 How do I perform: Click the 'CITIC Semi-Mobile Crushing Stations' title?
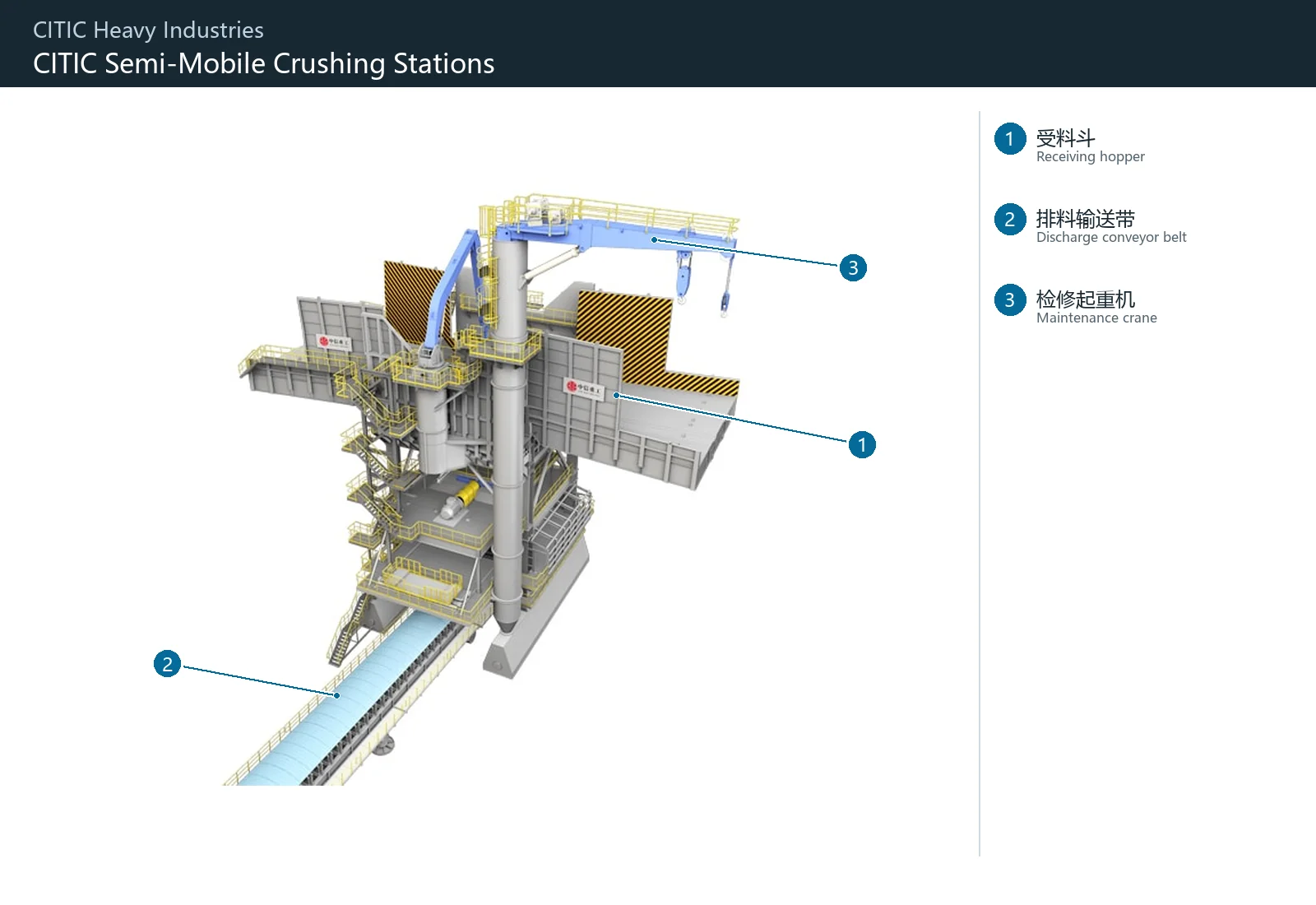point(264,63)
